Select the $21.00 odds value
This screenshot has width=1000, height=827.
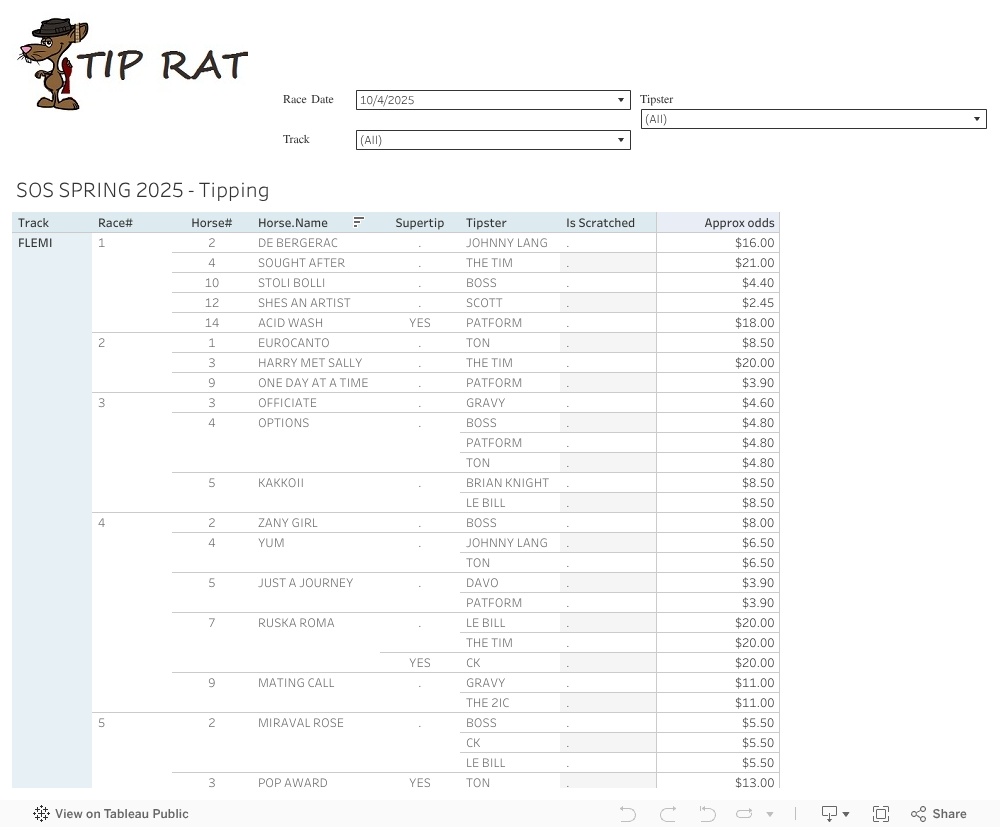pos(754,263)
